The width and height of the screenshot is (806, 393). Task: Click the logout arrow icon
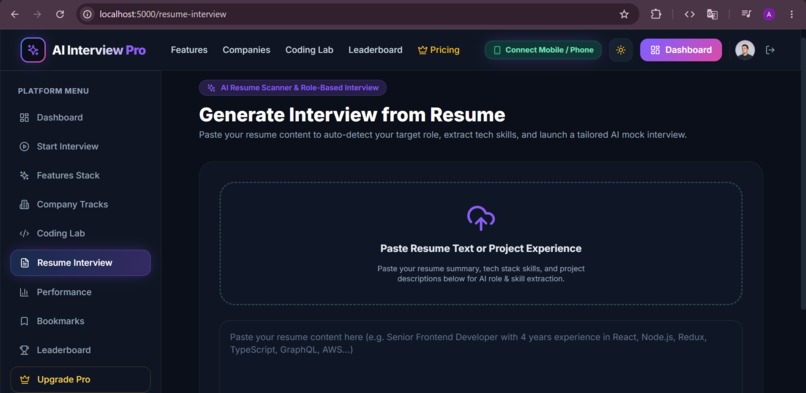[x=770, y=50]
